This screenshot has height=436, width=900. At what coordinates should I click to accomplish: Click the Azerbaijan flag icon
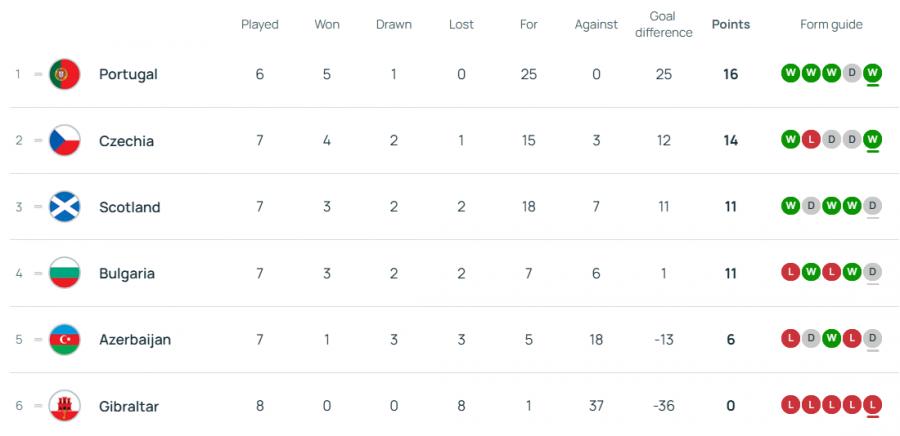click(65, 340)
